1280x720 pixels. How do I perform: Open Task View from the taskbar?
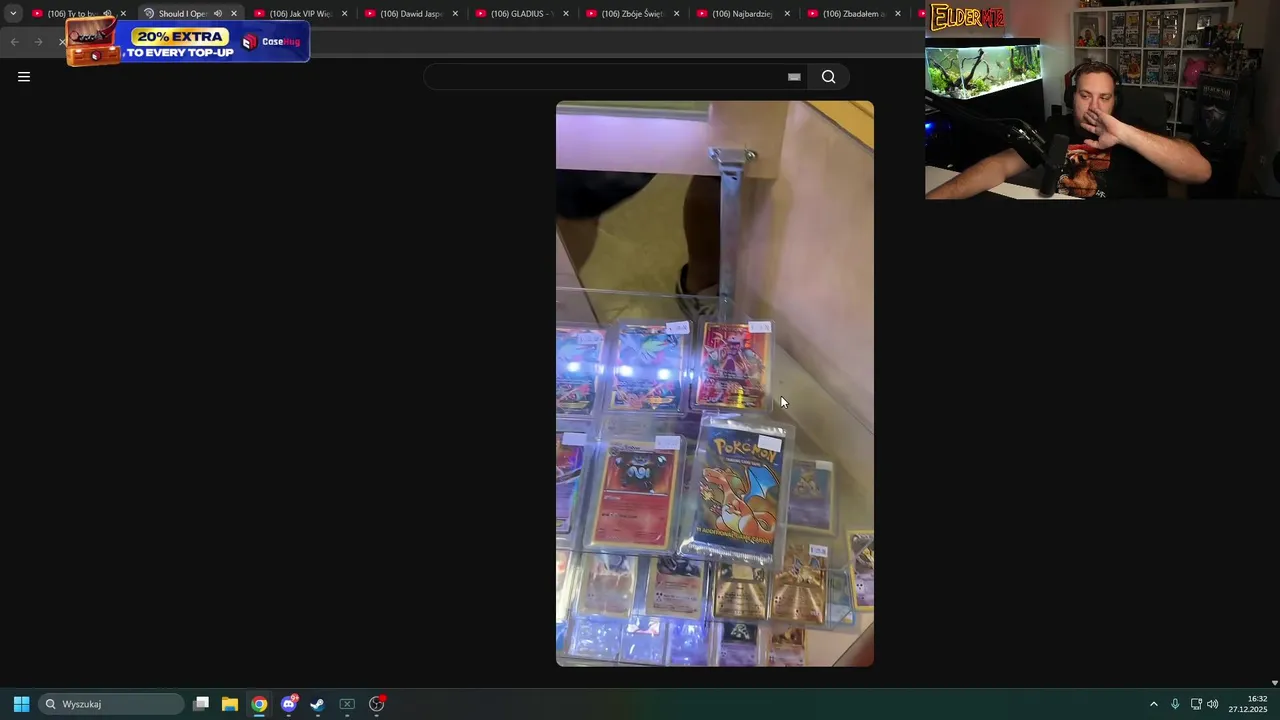[201, 704]
